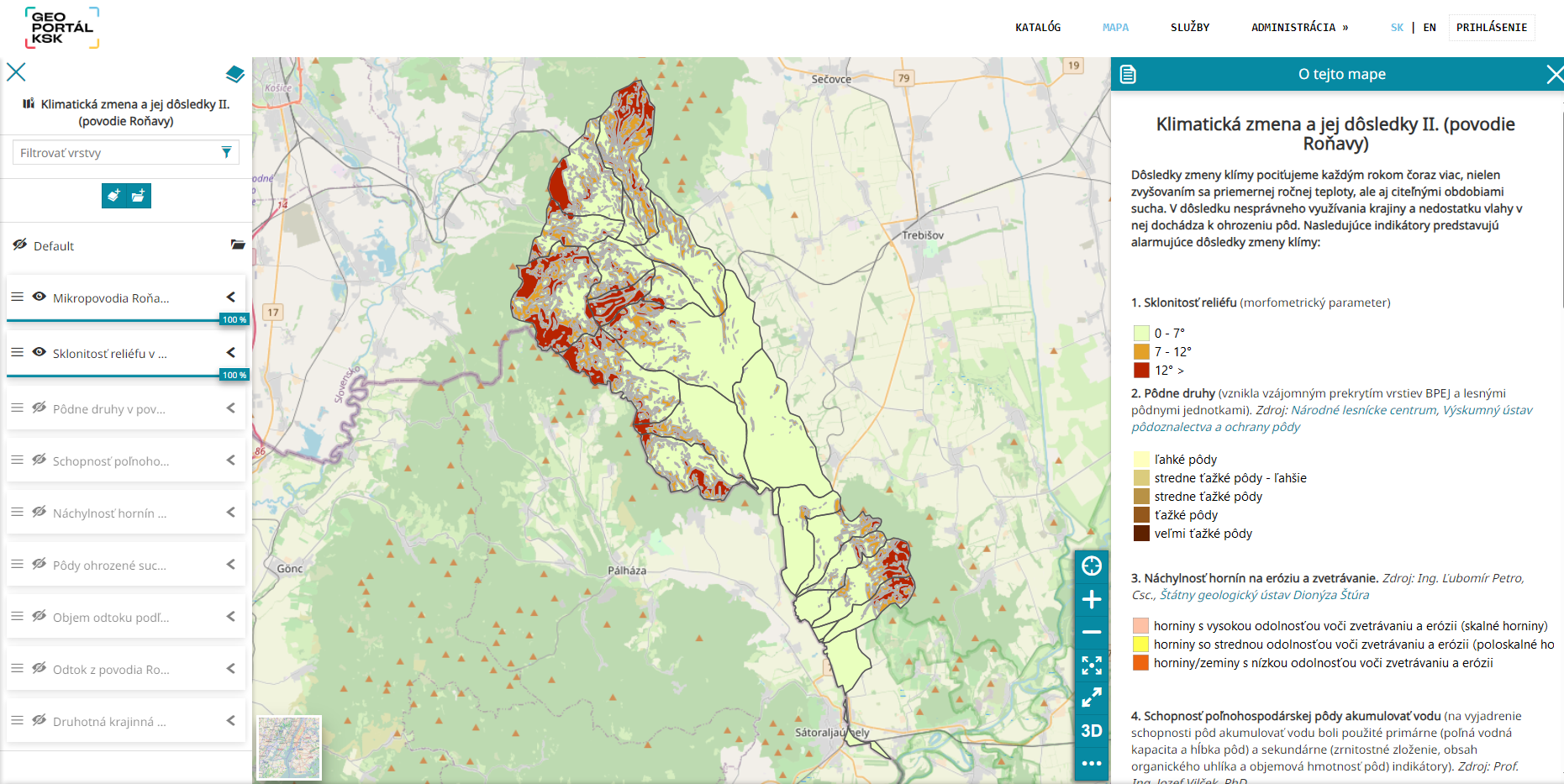Expand the Odtok z povodia layer options

tap(231, 668)
